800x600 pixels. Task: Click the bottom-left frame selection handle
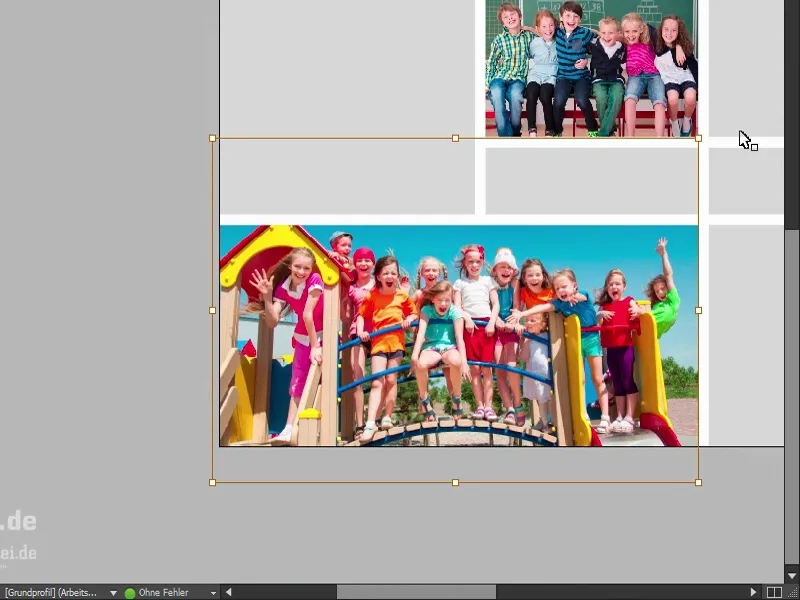coord(213,482)
